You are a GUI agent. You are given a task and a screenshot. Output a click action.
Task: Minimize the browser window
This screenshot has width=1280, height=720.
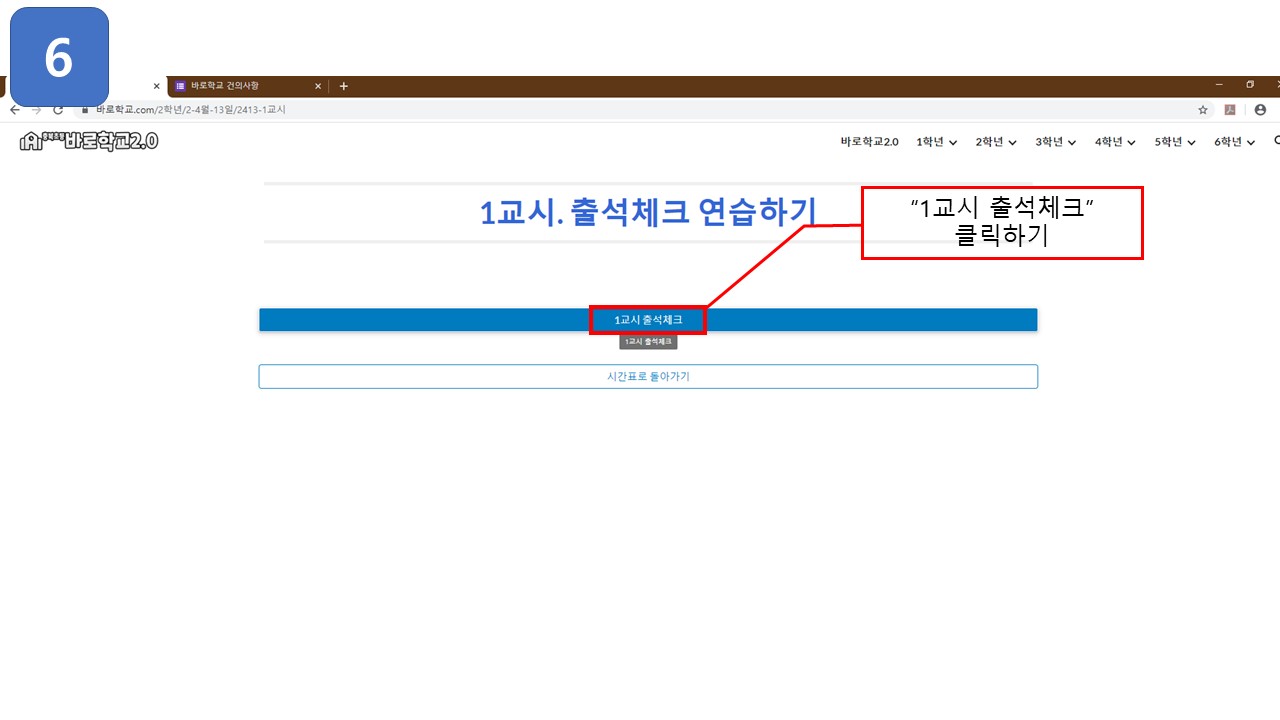[x=1220, y=84]
